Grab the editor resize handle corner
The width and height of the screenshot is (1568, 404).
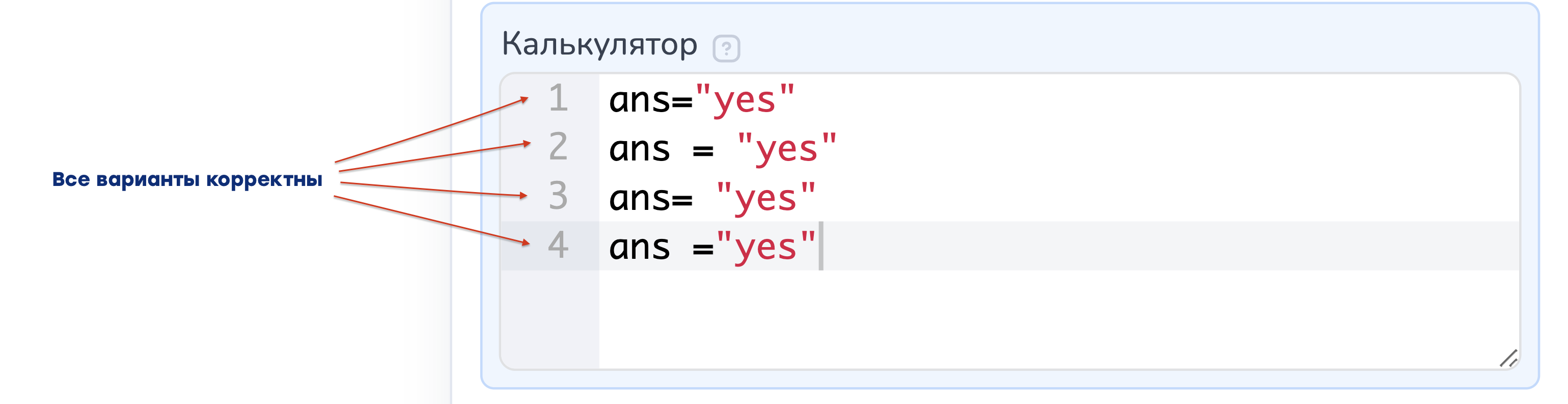coord(1508,358)
